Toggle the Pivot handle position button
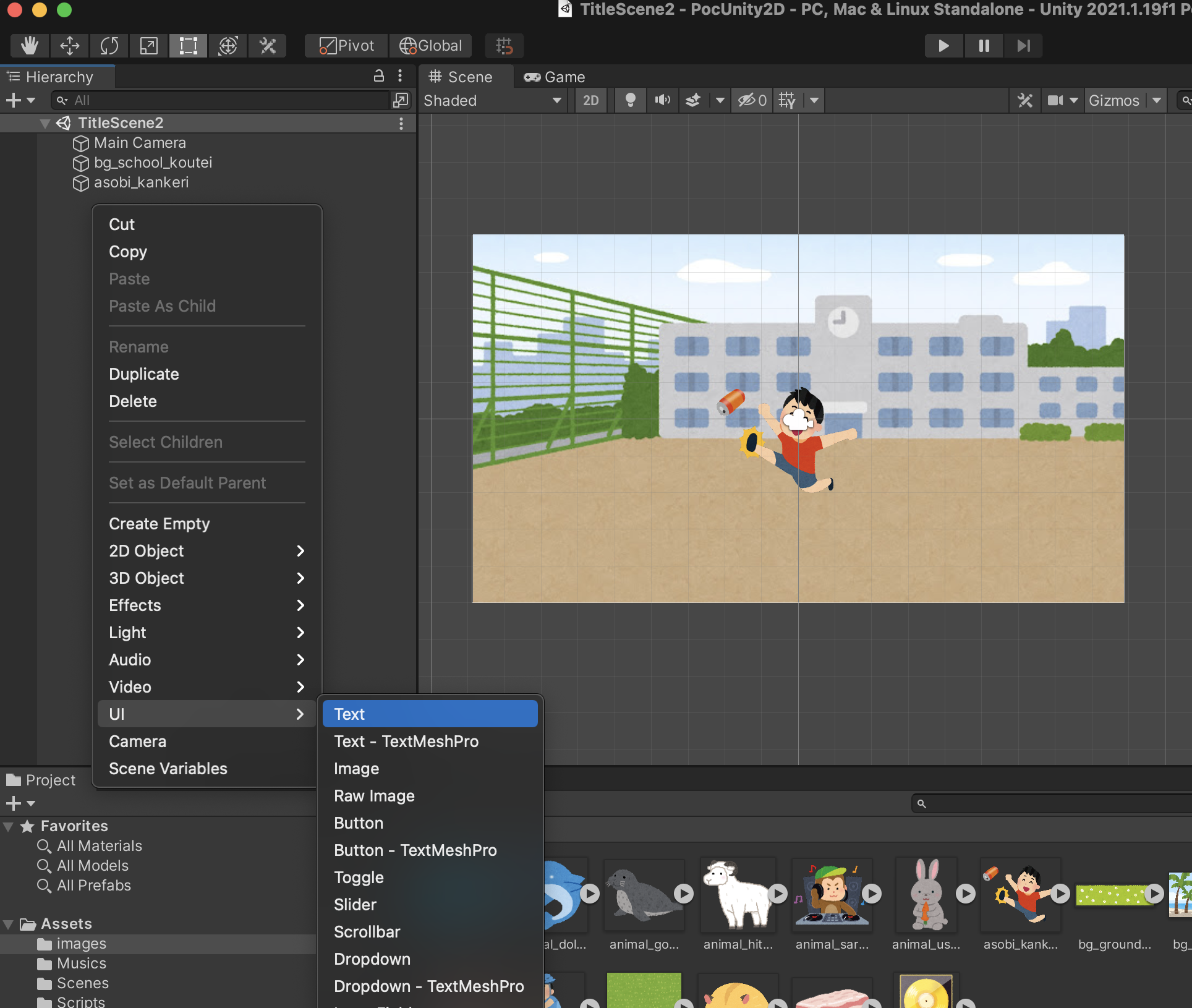The width and height of the screenshot is (1192, 1008). point(347,46)
